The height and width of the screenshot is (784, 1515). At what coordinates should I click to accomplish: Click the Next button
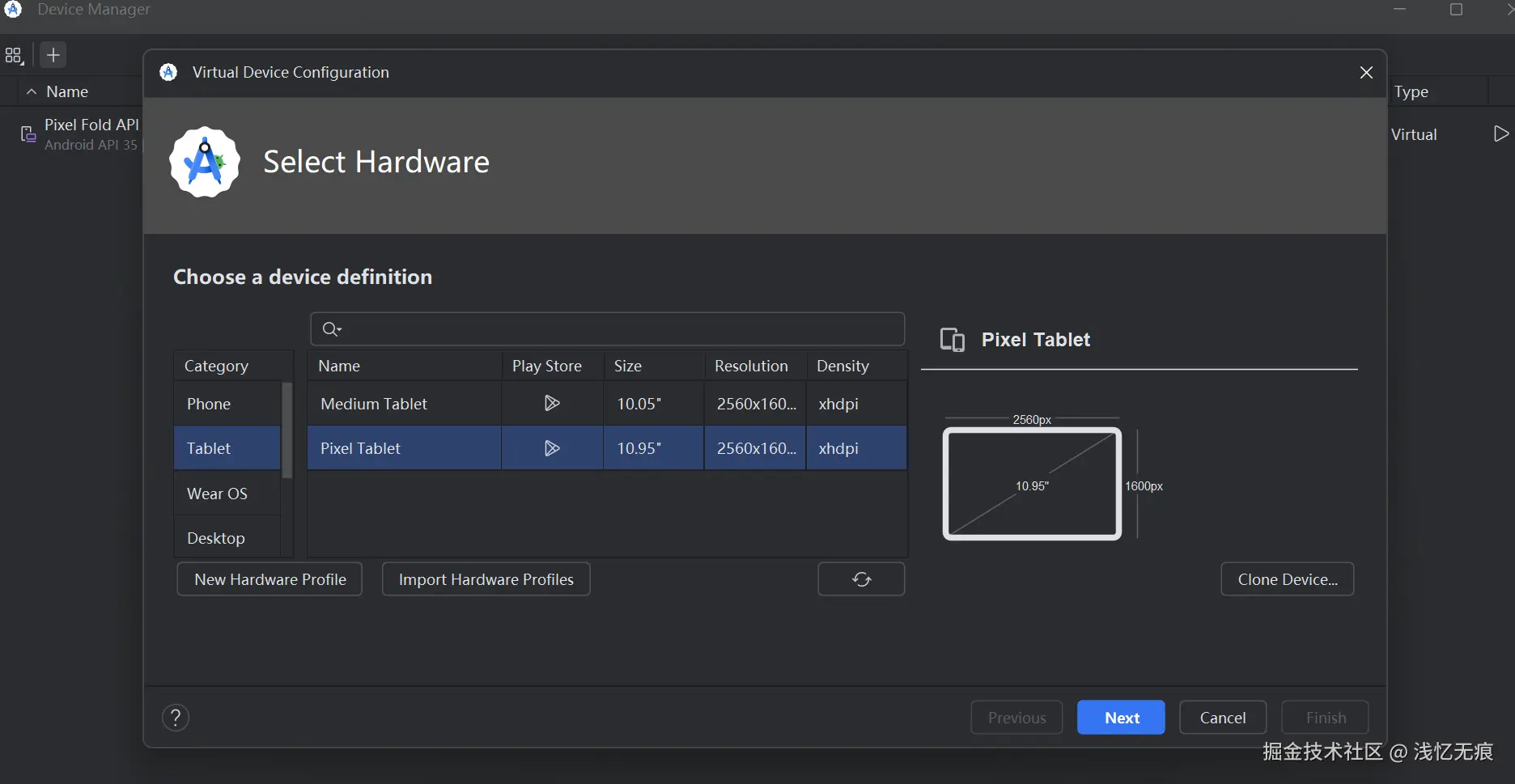click(1121, 718)
